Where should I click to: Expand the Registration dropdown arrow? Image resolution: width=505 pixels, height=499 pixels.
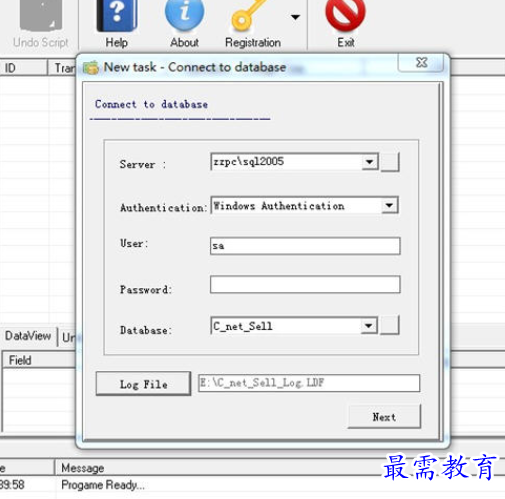[x=295, y=17]
